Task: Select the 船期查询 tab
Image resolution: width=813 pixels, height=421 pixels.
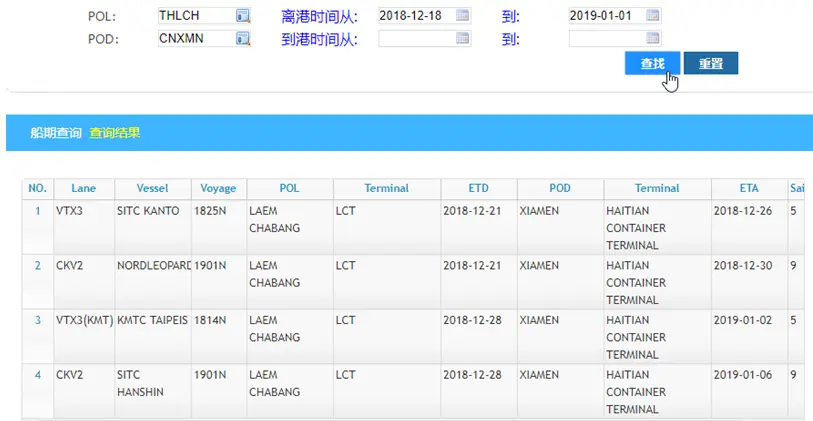Action: pos(56,133)
